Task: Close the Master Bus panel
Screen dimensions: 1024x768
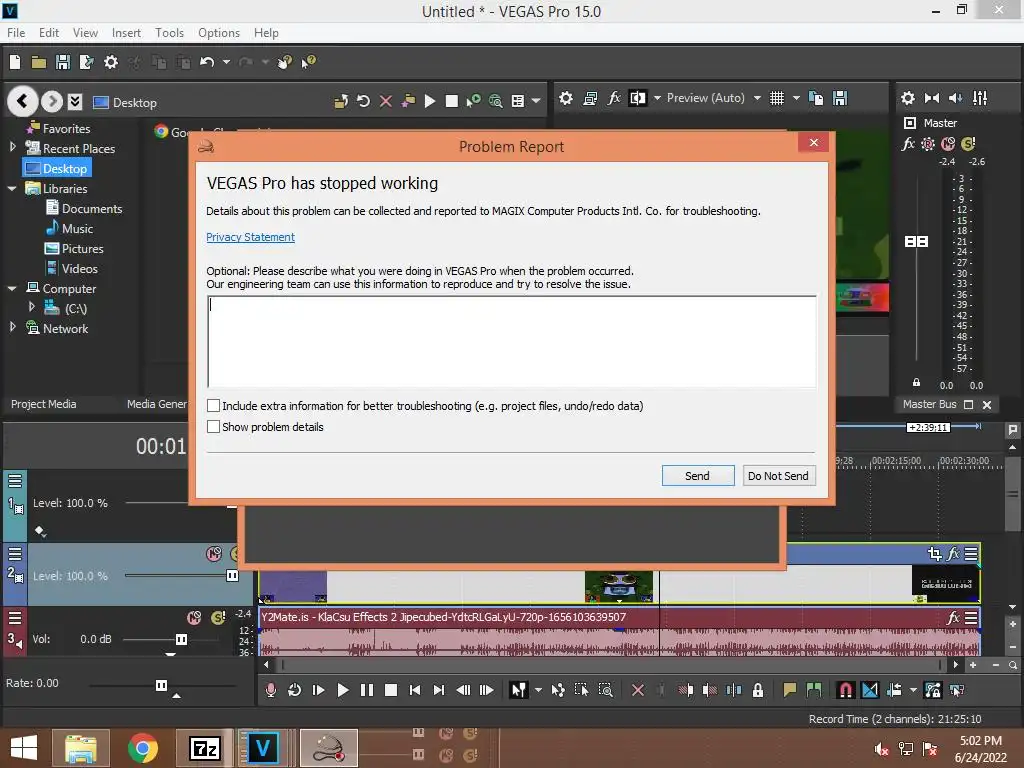Action: (987, 405)
